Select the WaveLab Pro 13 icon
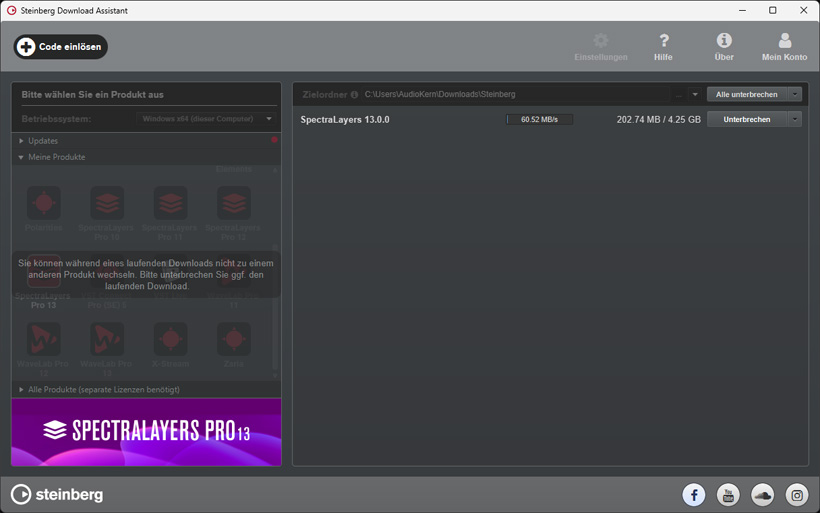Viewport: 820px width, 513px height. pyautogui.click(x=107, y=339)
